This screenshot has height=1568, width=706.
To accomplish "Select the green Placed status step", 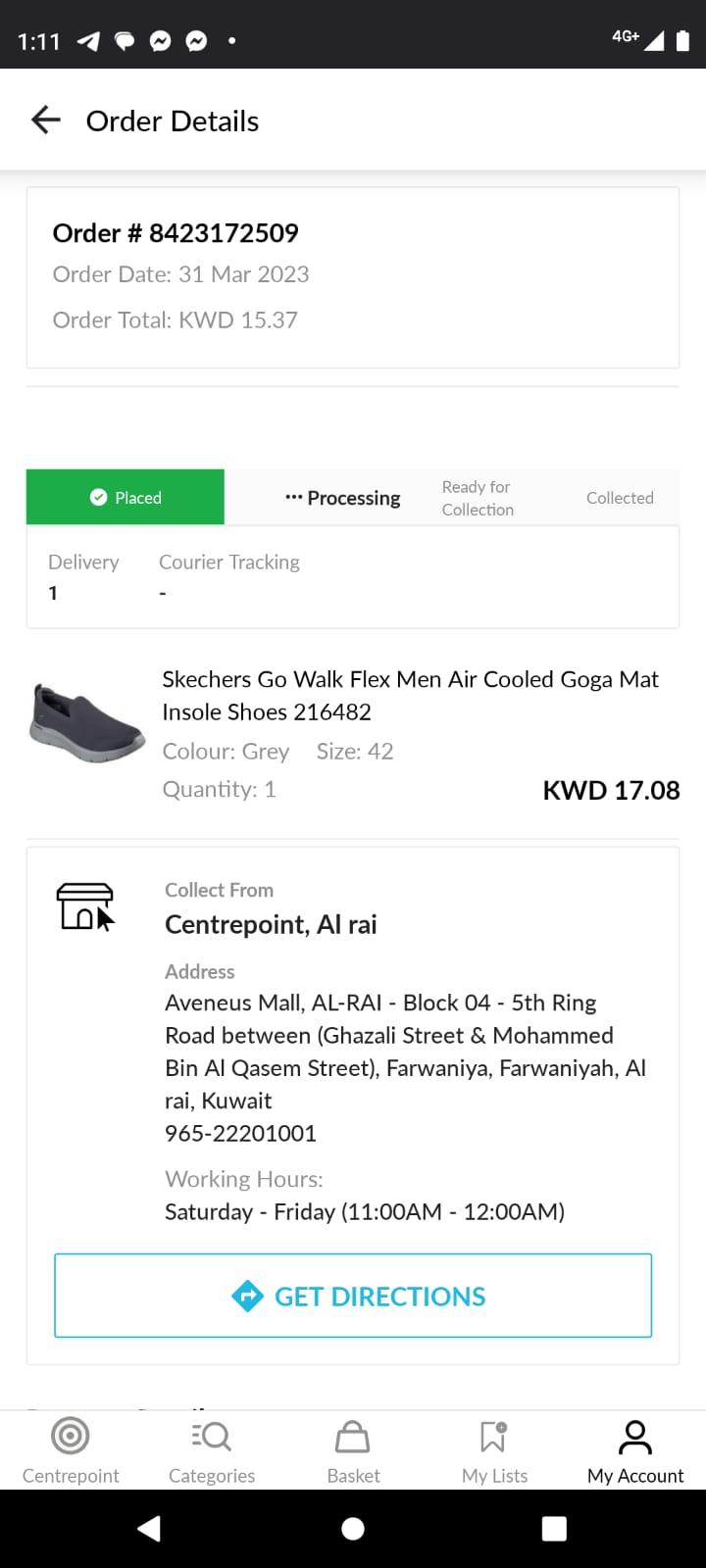I will 126,498.
